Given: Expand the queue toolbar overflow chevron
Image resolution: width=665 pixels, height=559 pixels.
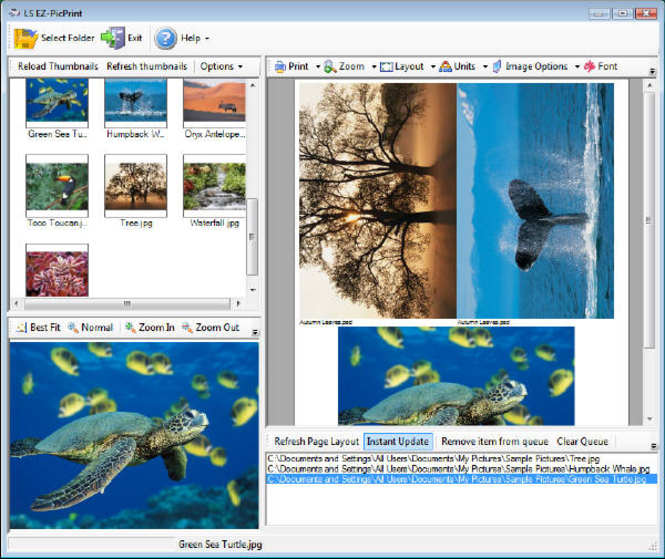Looking at the screenshot, I should coord(654,446).
